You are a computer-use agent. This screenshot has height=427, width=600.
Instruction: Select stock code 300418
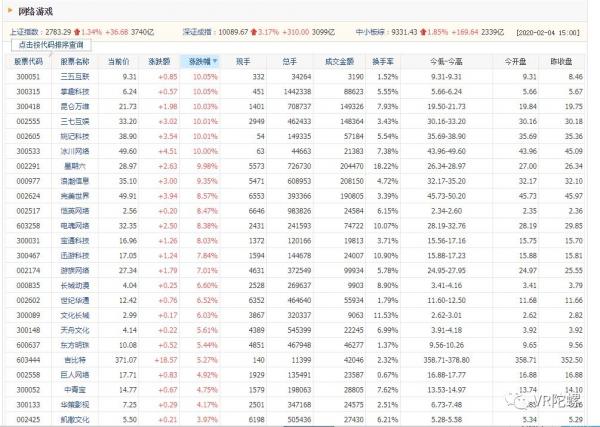(28, 107)
